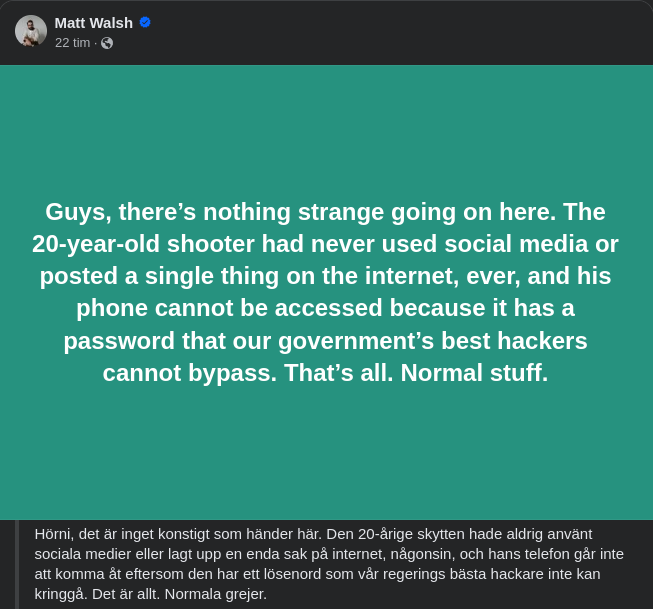Click the Swedish line starting 'sociala medier eller lagt upp'
This screenshot has height=609, width=653.
point(329,554)
